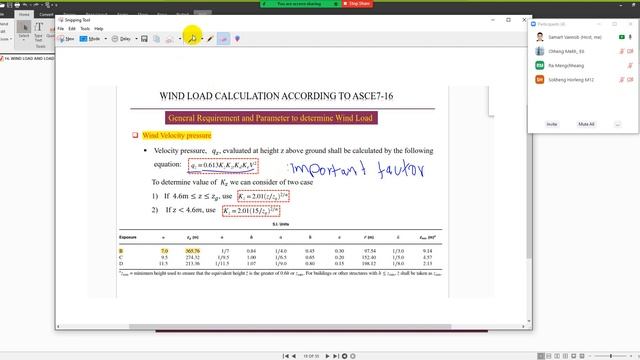
Task: Collapse the Participants panel with the chevron
Action: (599, 24)
